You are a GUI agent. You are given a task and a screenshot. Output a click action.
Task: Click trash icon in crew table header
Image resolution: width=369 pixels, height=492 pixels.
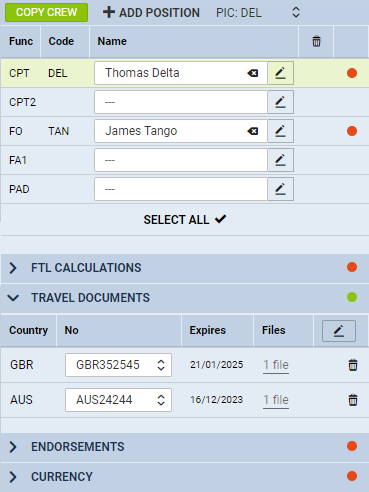pos(316,41)
